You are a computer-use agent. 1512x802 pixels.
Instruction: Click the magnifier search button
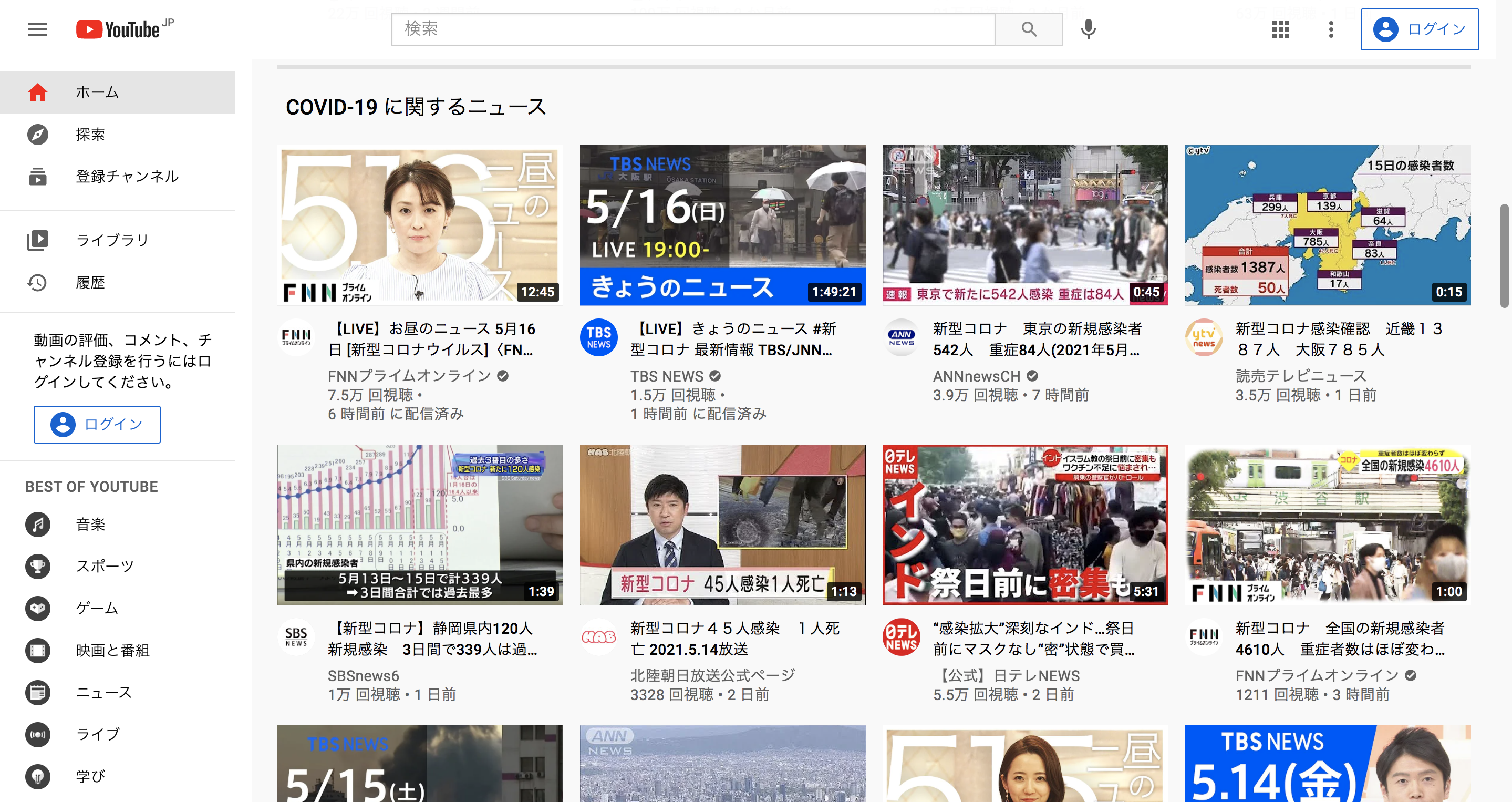point(1028,29)
